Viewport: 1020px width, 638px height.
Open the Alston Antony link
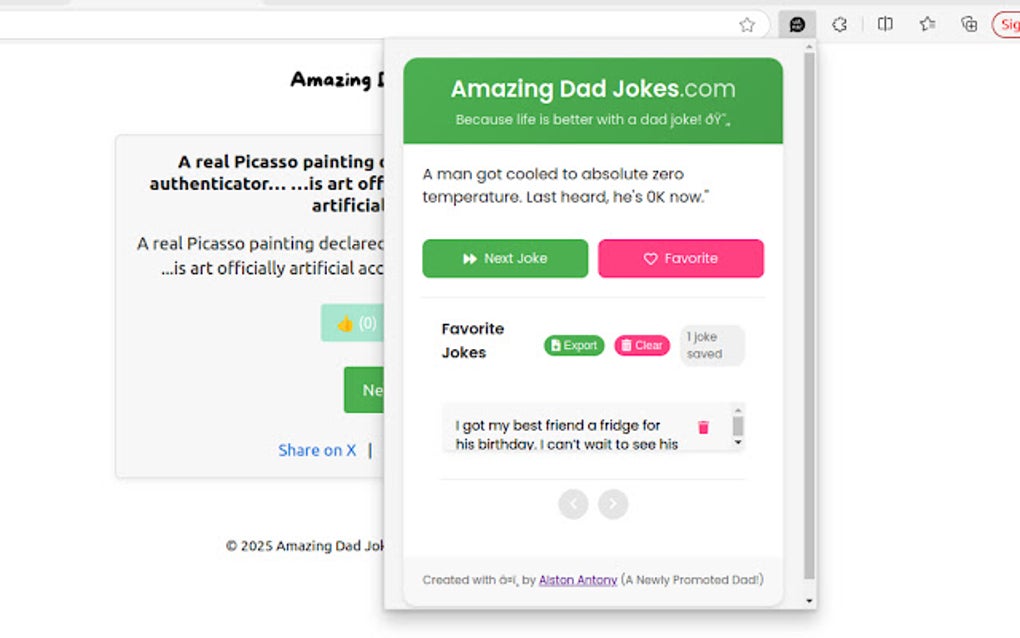click(578, 580)
